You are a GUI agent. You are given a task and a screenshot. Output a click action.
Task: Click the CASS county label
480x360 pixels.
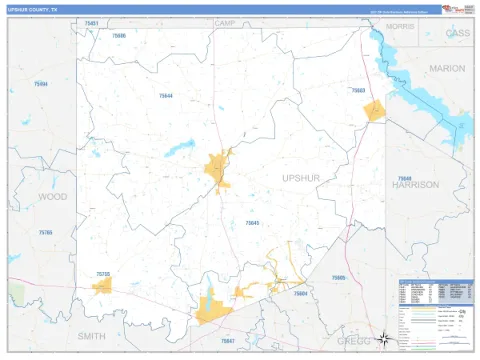458,33
